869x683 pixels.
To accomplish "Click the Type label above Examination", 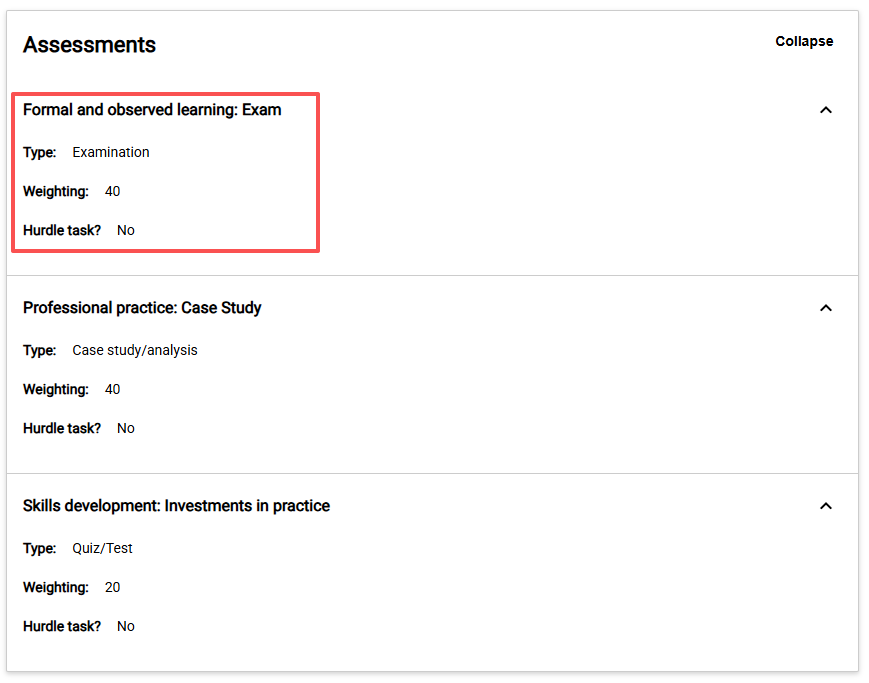I will coord(40,153).
